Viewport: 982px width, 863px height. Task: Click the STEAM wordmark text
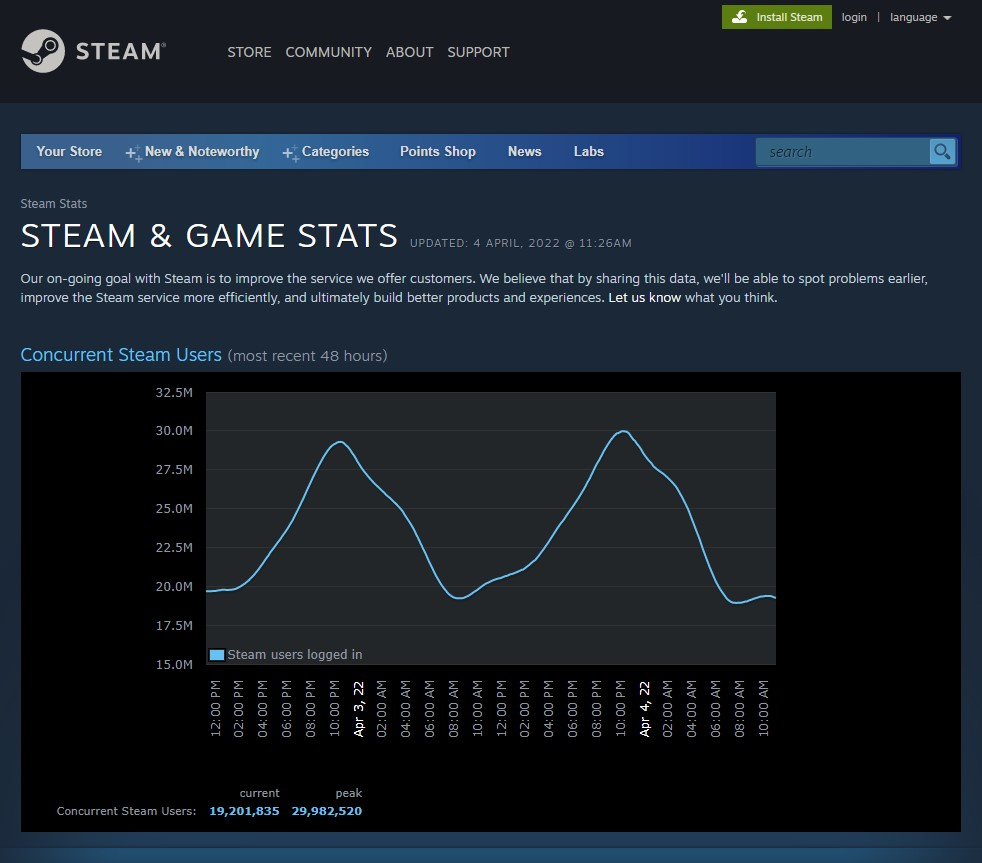(x=121, y=51)
